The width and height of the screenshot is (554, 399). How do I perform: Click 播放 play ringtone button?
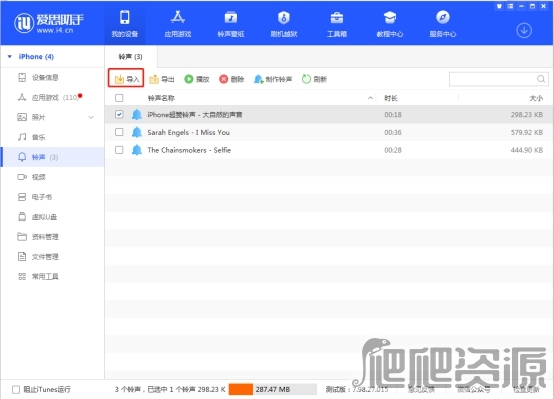197,79
